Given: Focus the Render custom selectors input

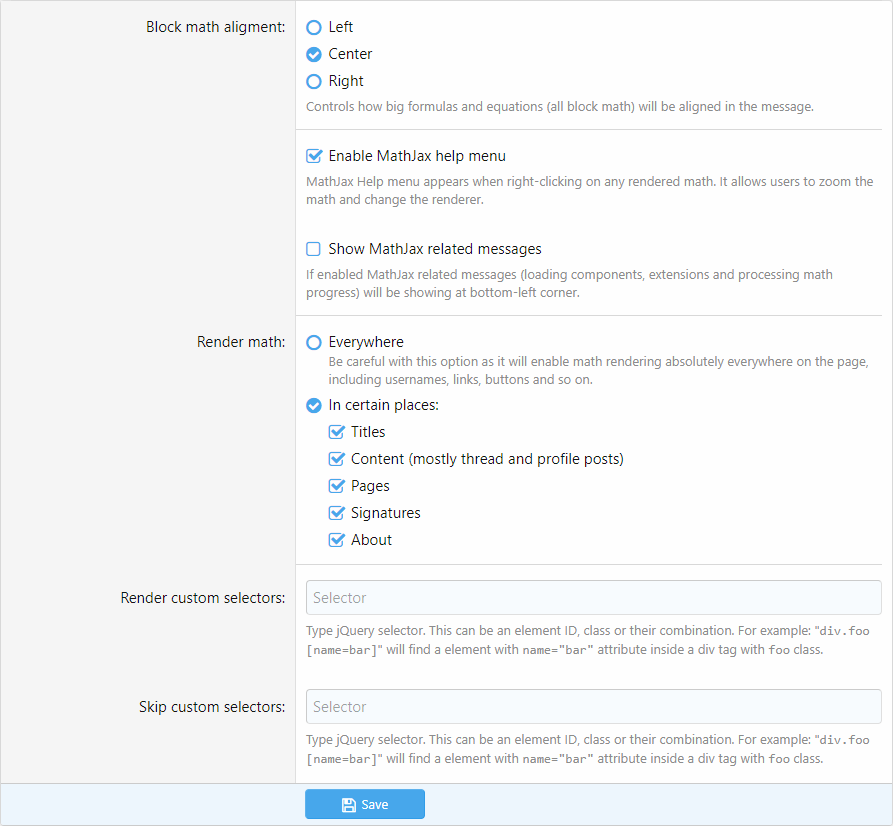Looking at the screenshot, I should pos(593,598).
